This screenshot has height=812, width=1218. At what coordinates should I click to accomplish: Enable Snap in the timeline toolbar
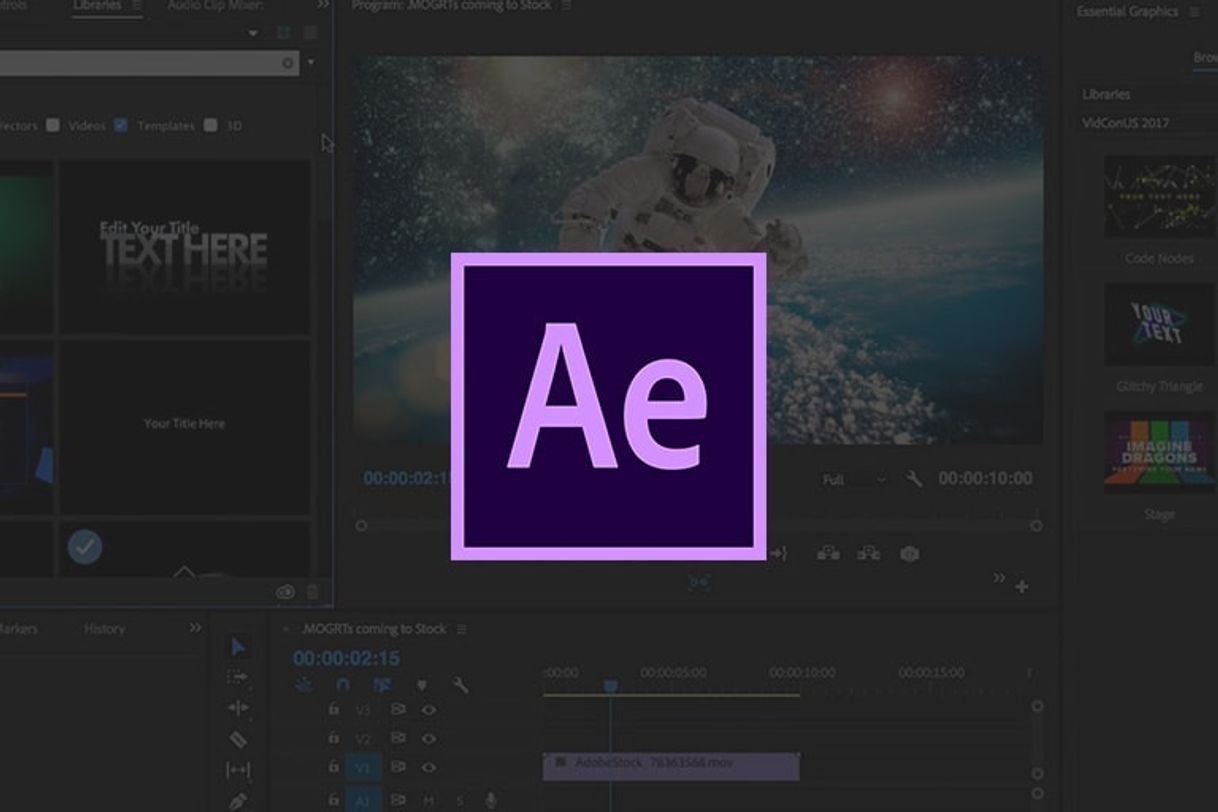344,685
